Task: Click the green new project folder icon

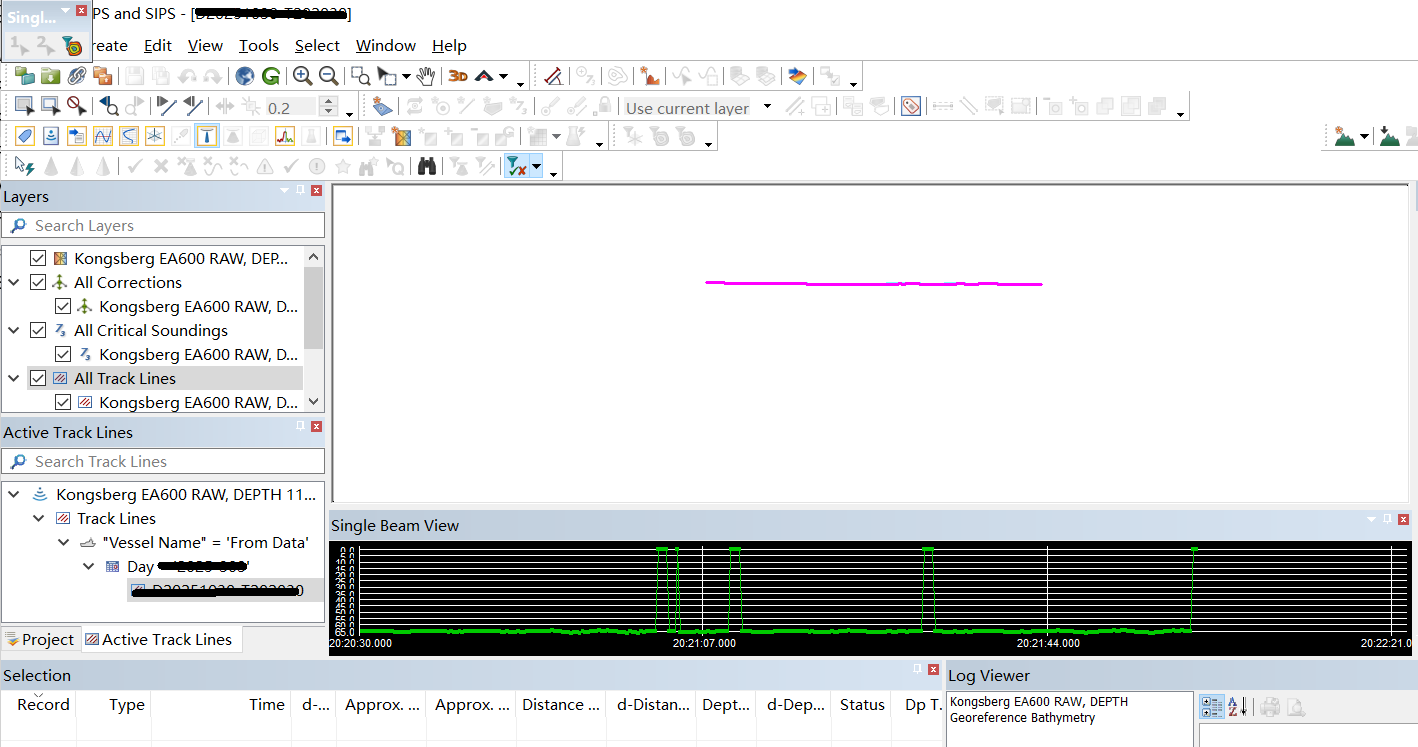Action: 25,76
